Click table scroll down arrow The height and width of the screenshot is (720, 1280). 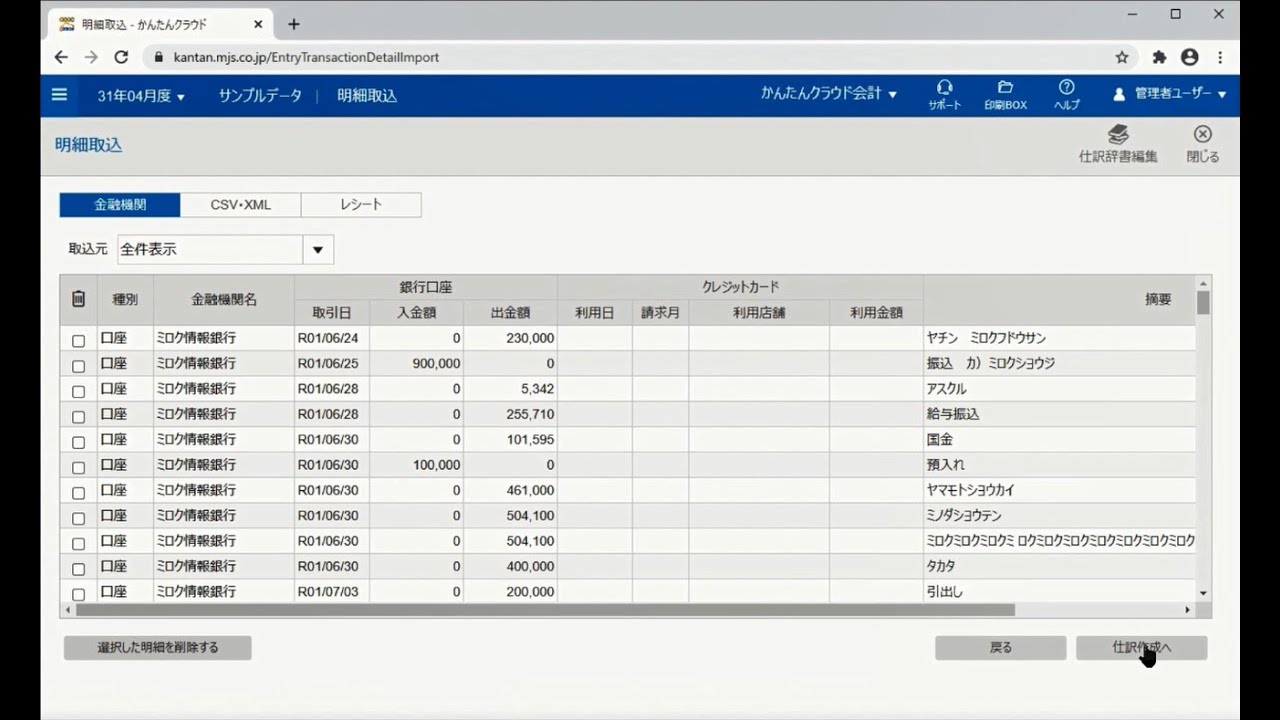1203,593
